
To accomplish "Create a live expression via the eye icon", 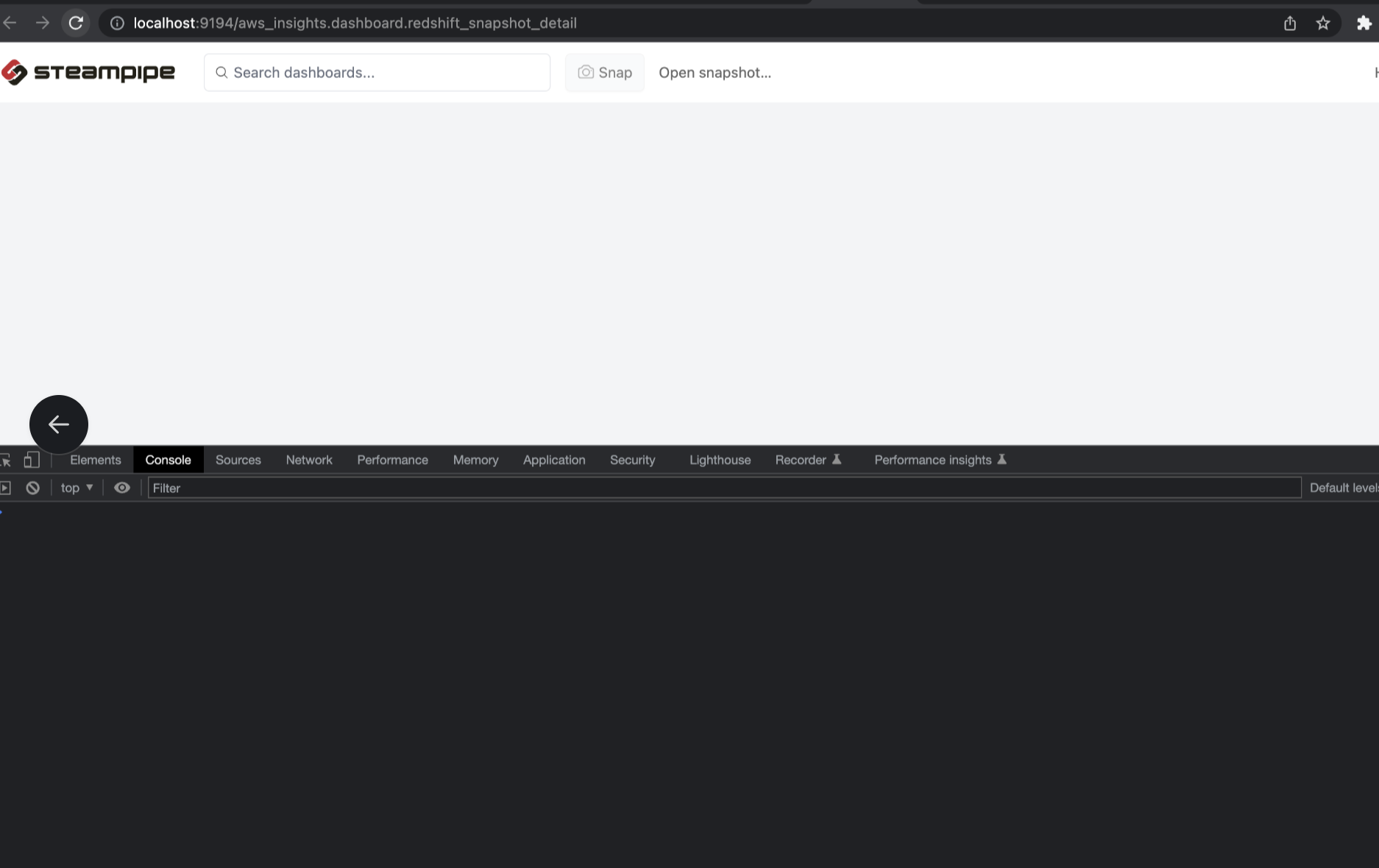I will pos(122,488).
